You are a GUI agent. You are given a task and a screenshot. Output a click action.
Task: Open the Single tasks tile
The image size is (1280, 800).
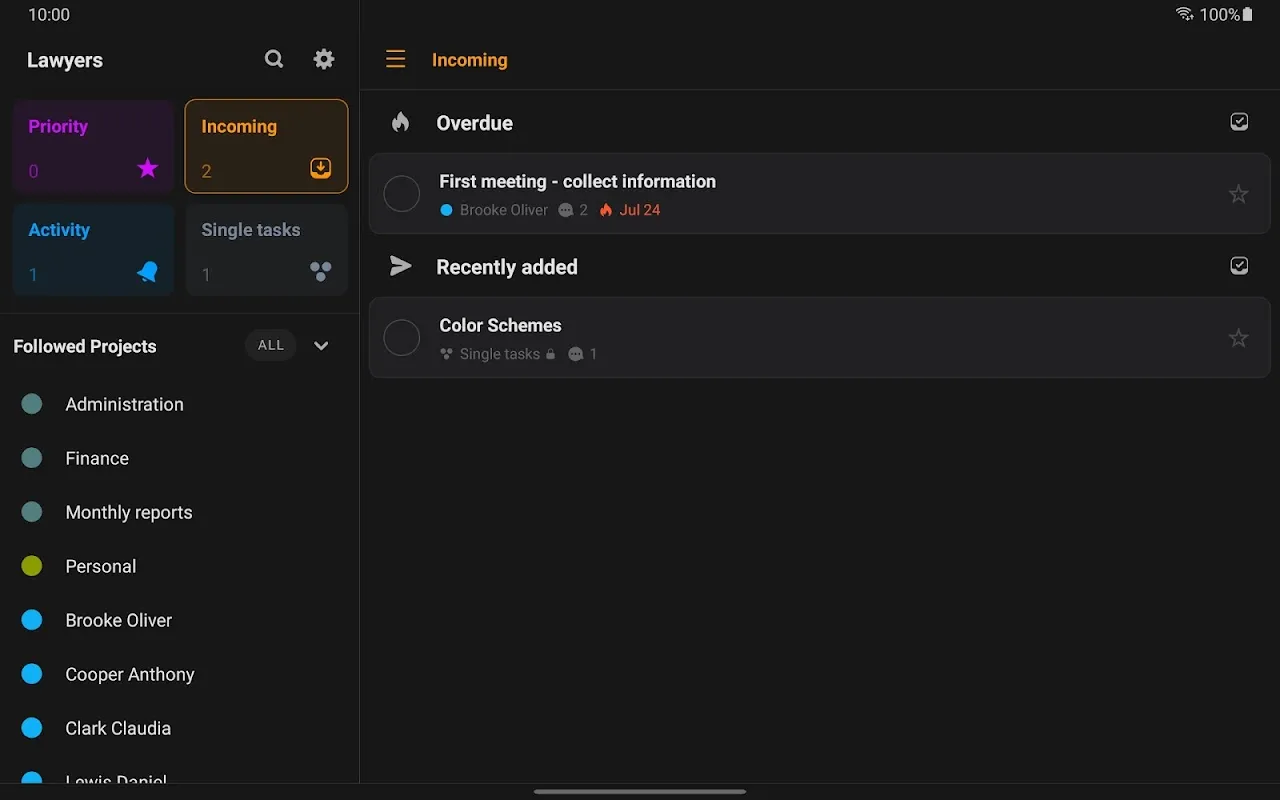pos(267,250)
